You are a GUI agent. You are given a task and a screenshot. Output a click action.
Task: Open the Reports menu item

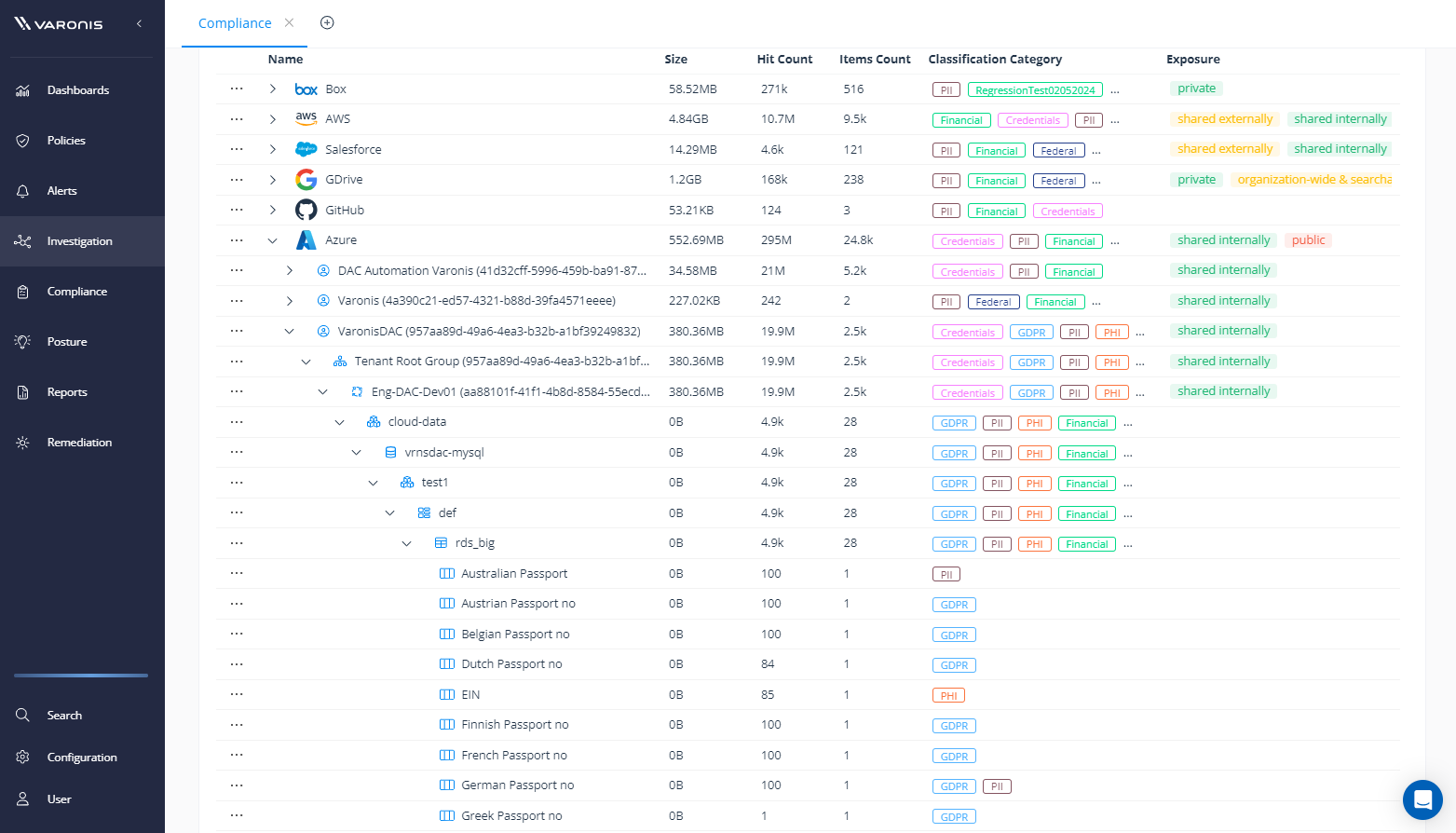pyautogui.click(x=67, y=392)
